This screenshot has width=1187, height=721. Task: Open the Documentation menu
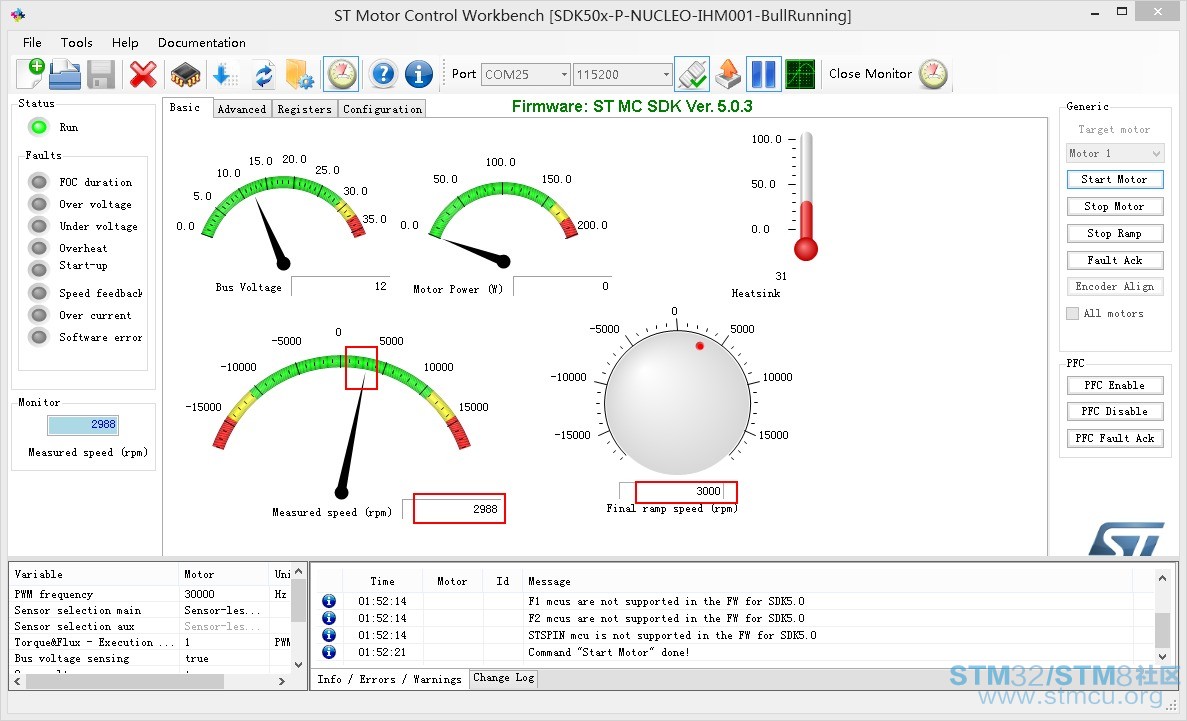(201, 42)
